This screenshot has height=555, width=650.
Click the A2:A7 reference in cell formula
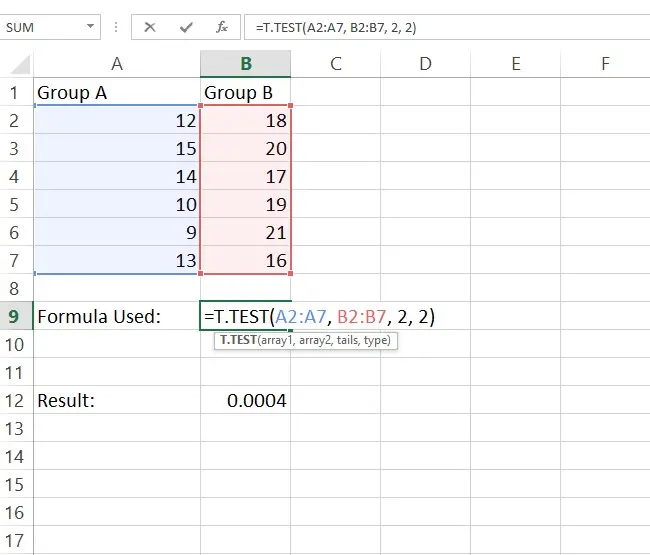click(x=301, y=317)
